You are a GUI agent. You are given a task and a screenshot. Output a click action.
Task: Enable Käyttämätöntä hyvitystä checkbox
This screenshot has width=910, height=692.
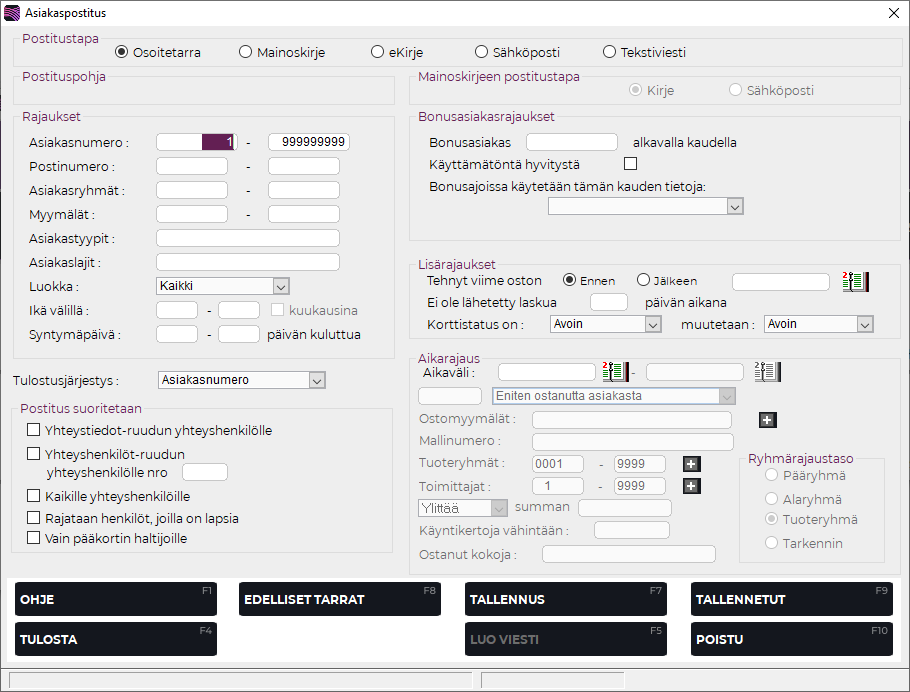pos(630,164)
